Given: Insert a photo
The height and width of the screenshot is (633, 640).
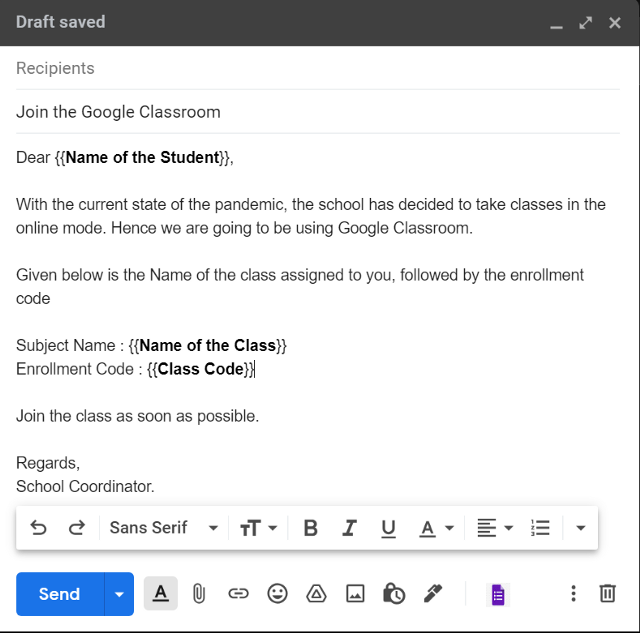Looking at the screenshot, I should coord(356,593).
